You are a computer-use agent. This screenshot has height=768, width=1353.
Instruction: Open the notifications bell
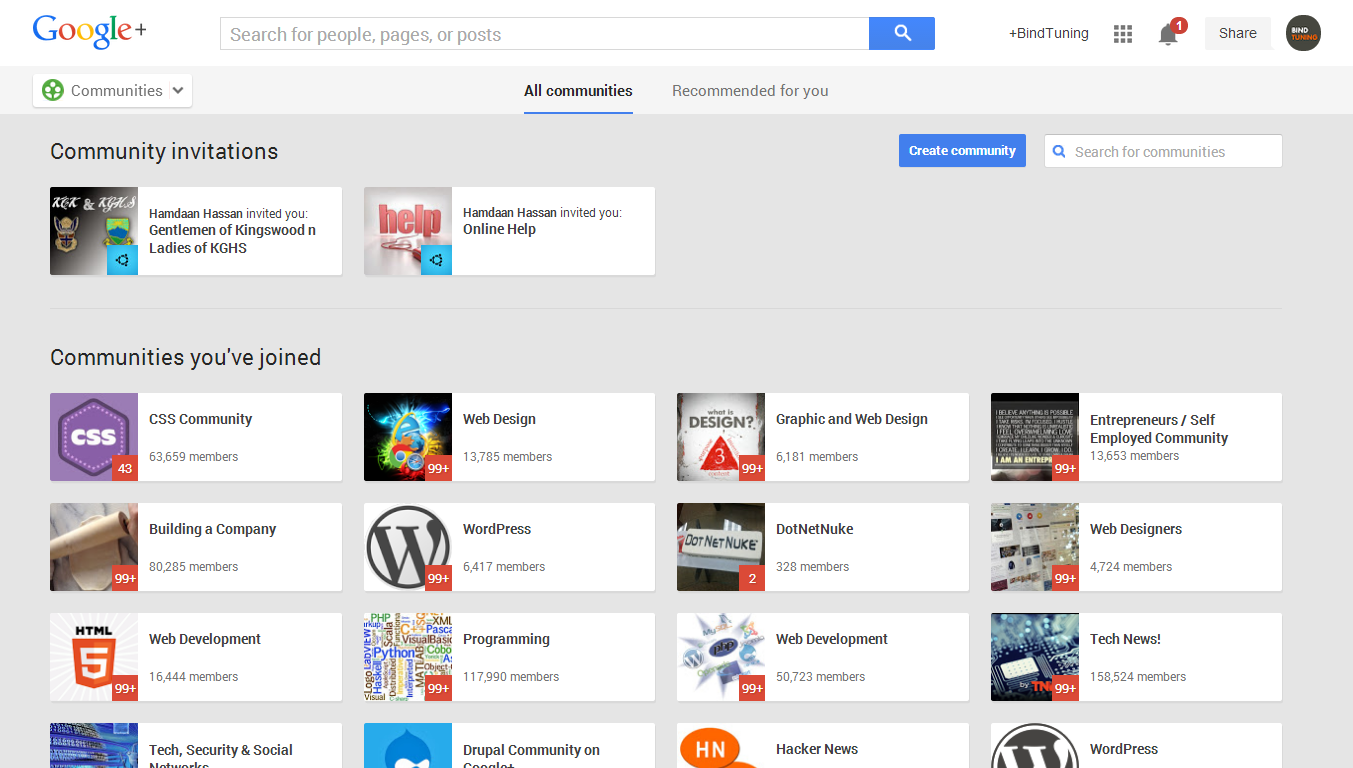click(1168, 34)
